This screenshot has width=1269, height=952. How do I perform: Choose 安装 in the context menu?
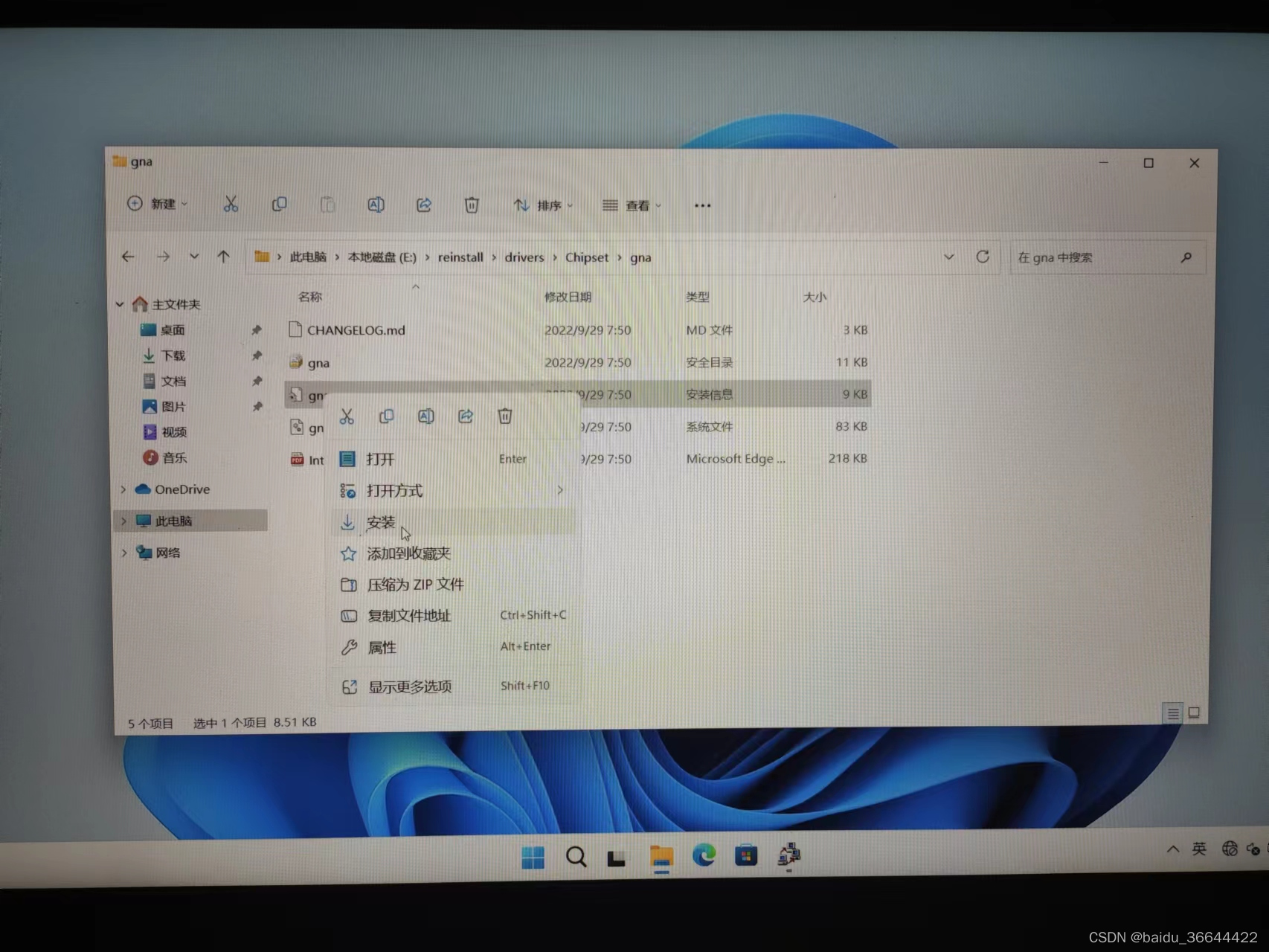[454, 522]
